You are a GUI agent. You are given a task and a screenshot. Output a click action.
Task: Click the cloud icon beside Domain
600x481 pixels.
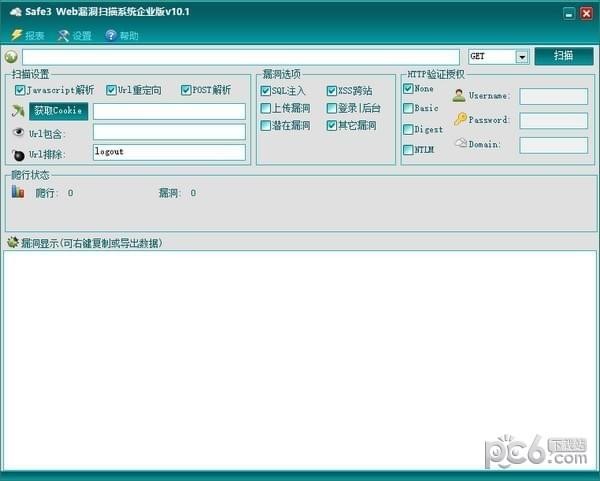[461, 143]
